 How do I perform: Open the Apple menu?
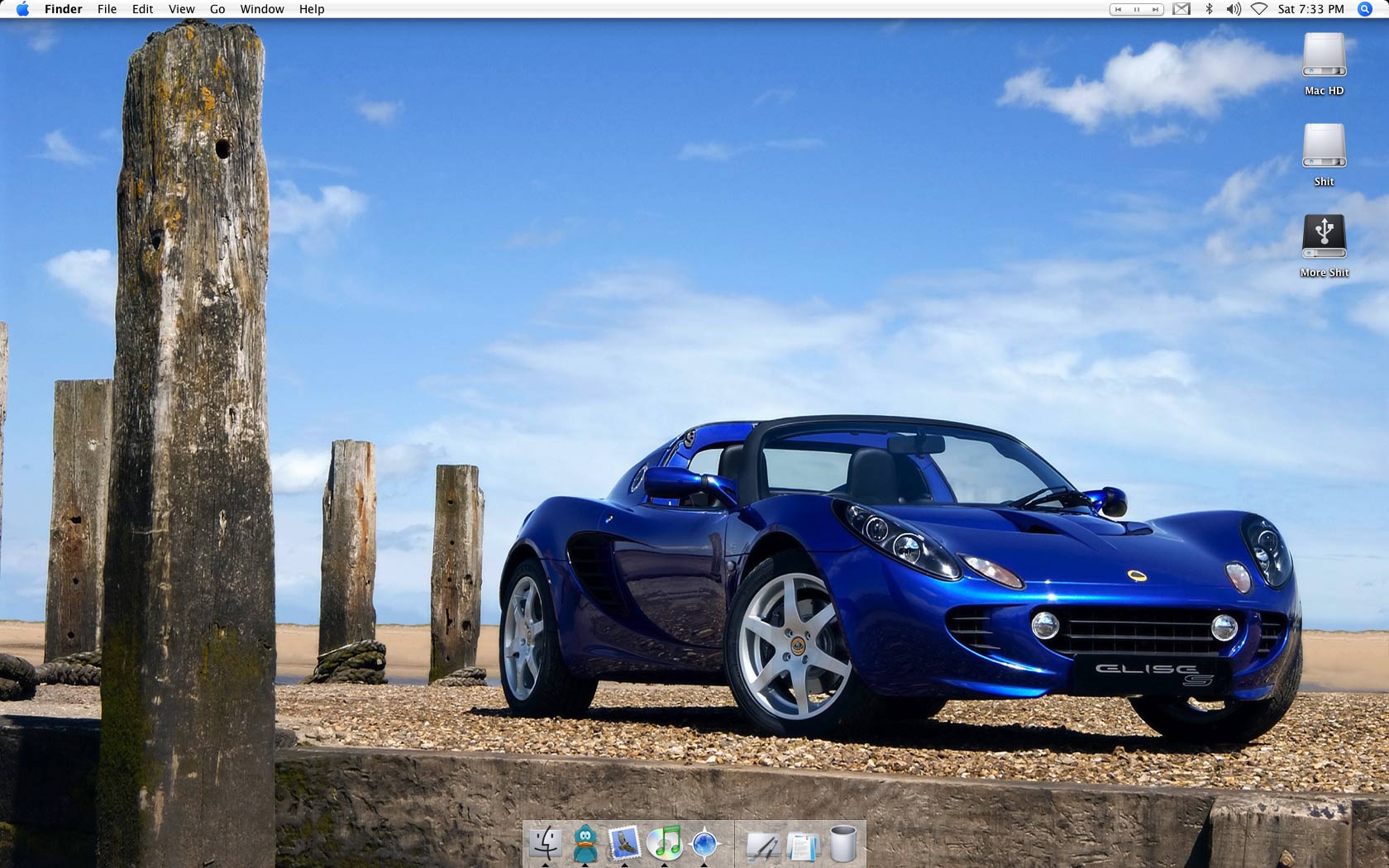[22, 9]
